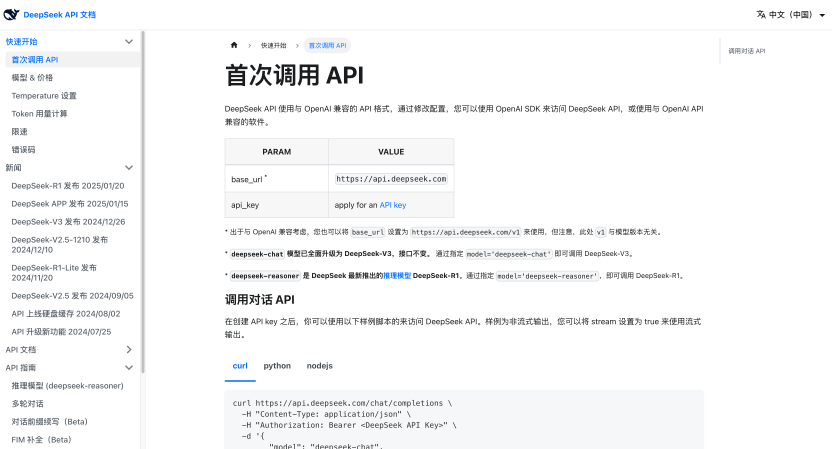Image resolution: width=832 pixels, height=449 pixels.
Task: Collapse the 快速开始 sidebar section
Action: pyautogui.click(x=128, y=42)
